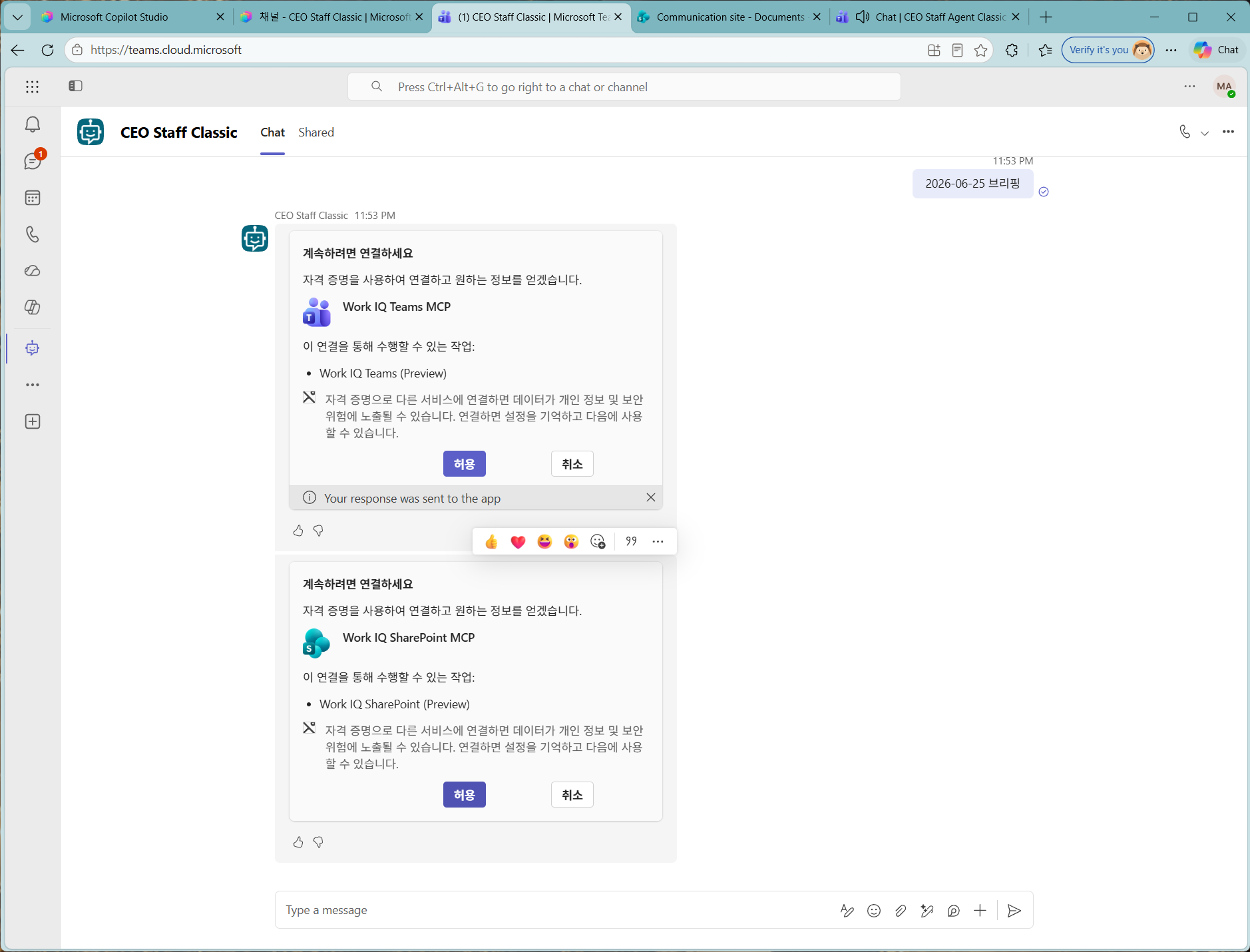
Task: Switch to the 채널 - CEO Staff Classic tab
Action: 331,17
